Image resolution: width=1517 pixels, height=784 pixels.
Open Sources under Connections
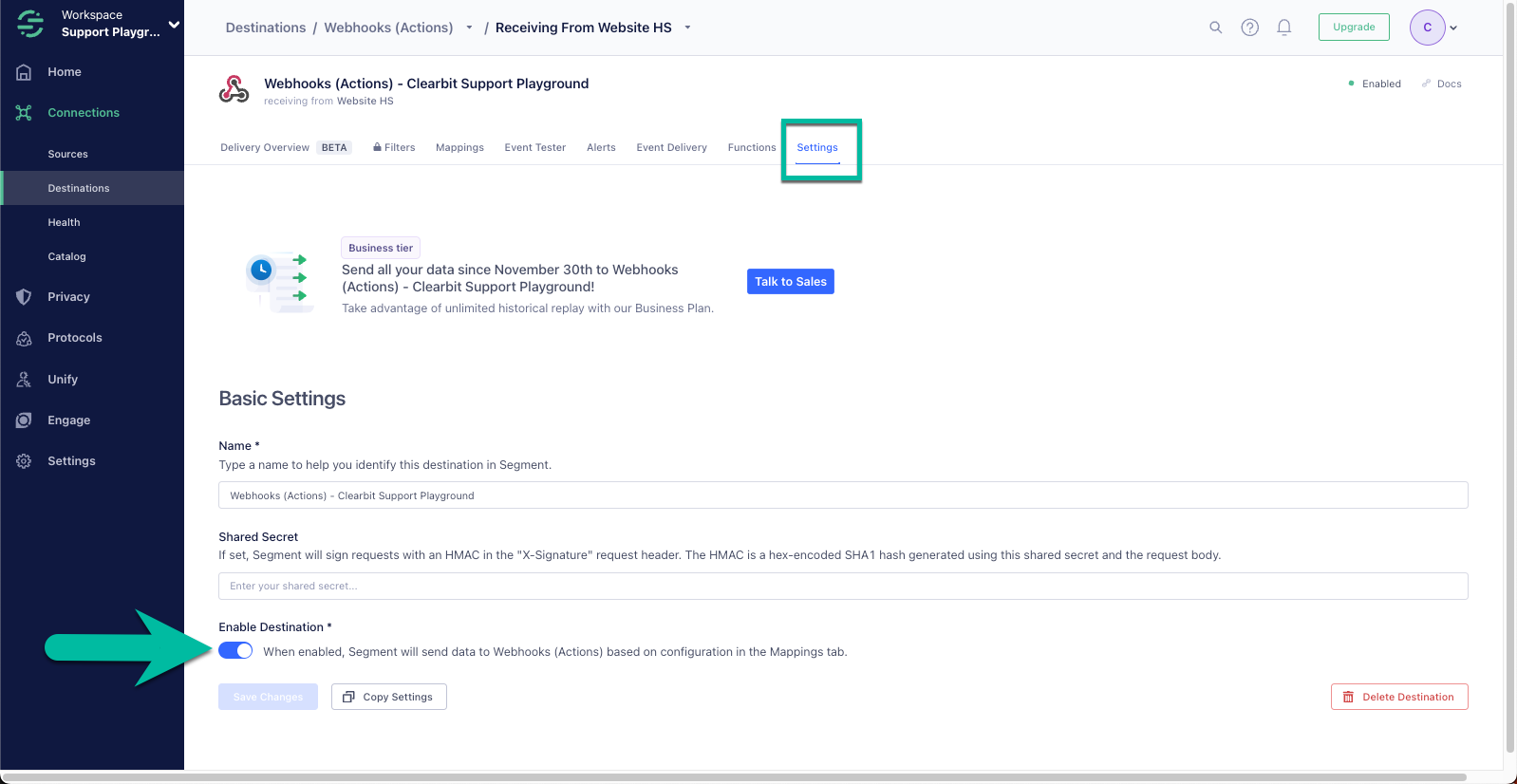[67, 154]
